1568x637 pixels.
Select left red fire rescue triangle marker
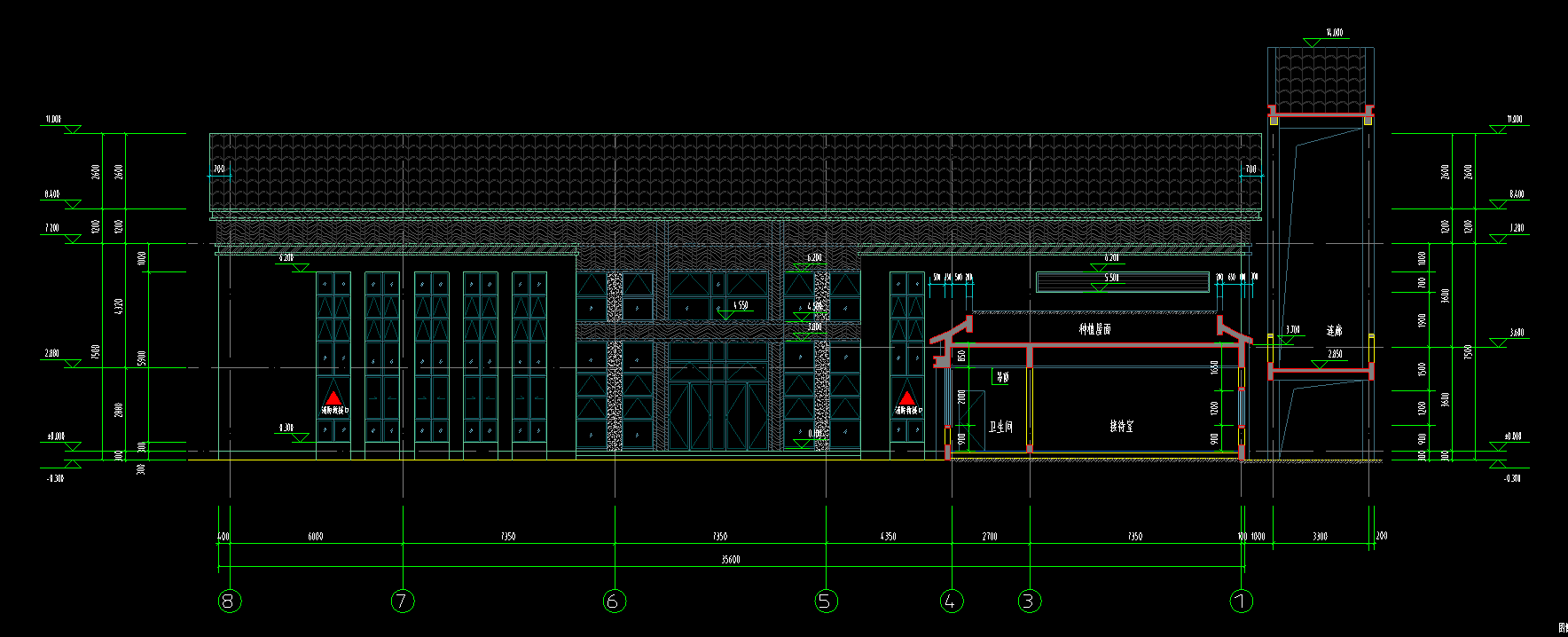(x=333, y=398)
